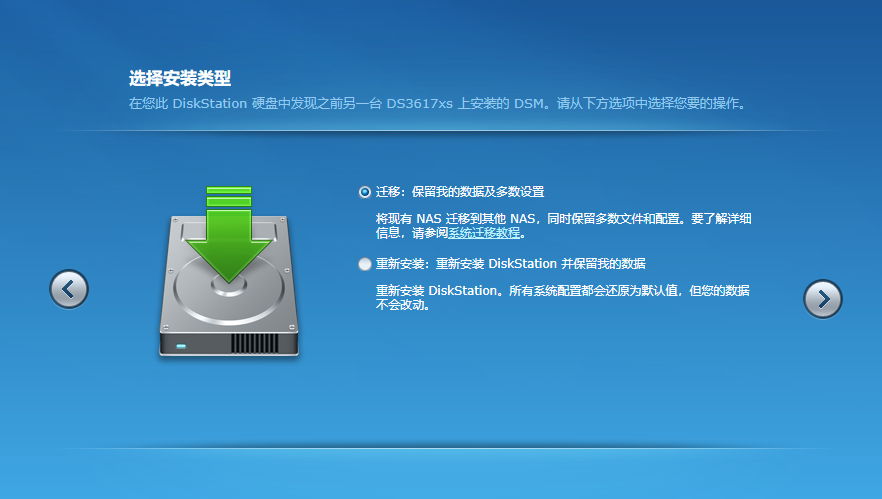Click the divider line below the subtitle
Viewport: 882px width, 499px height.
441,131
